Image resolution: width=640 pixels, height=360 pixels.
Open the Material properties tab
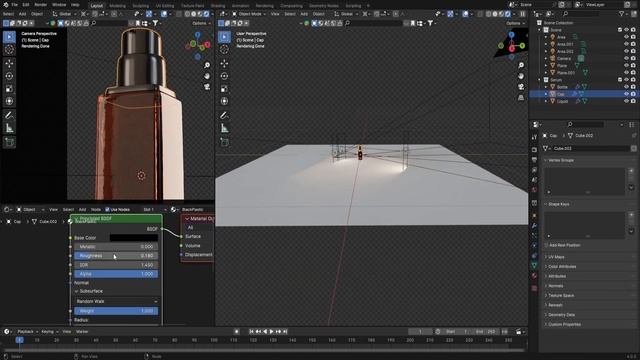[x=534, y=276]
